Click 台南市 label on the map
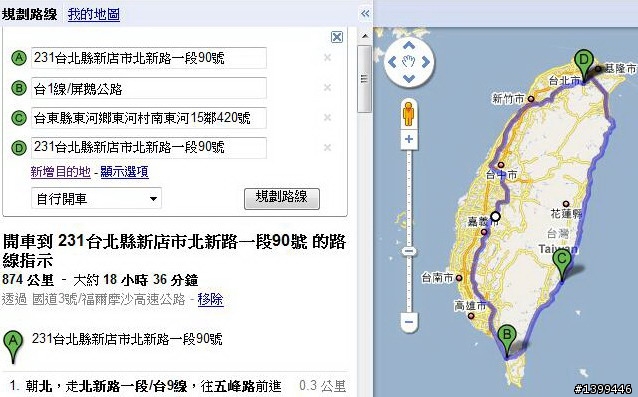The width and height of the screenshot is (638, 397). click(x=437, y=278)
